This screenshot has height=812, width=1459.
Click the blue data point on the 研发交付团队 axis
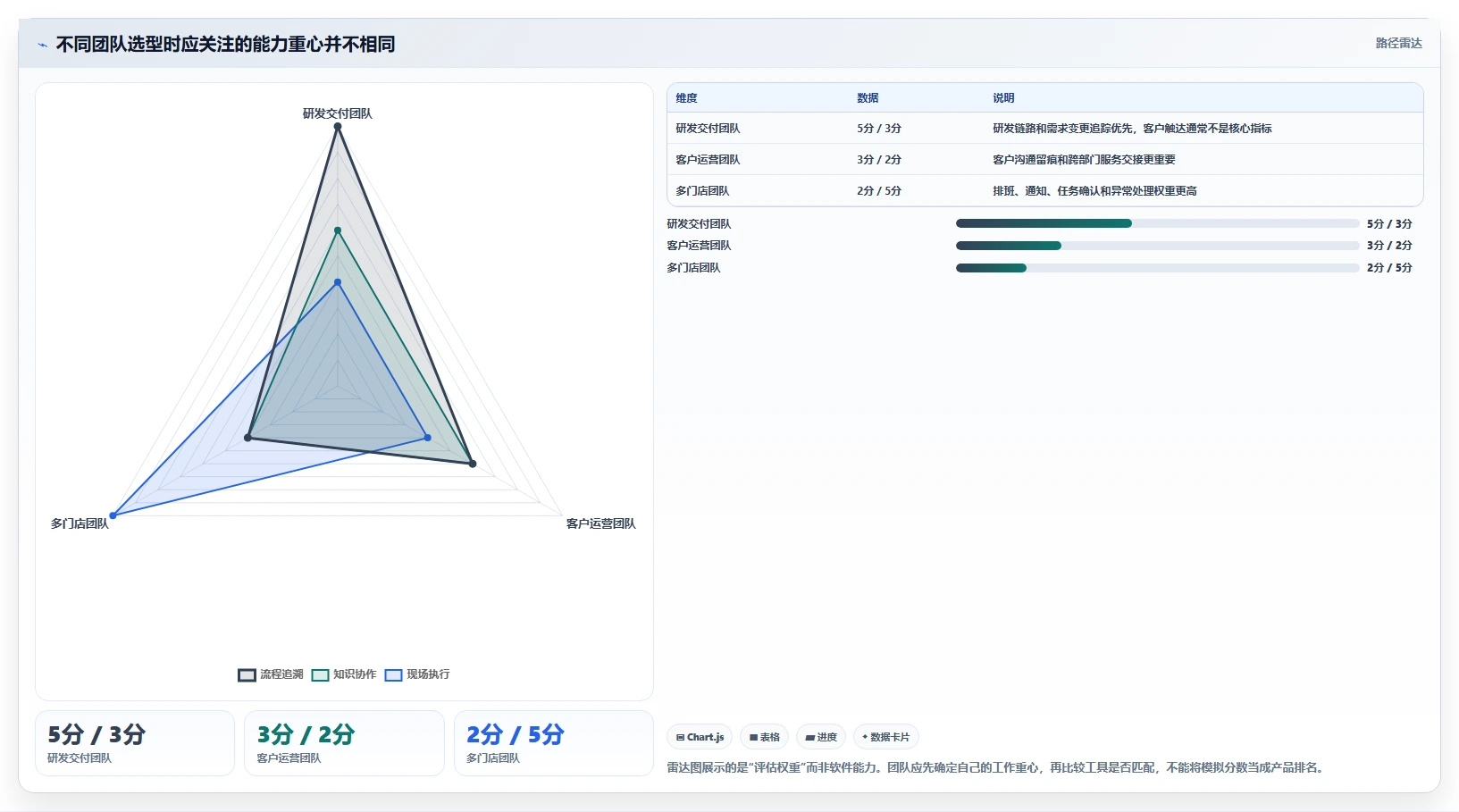coord(338,282)
